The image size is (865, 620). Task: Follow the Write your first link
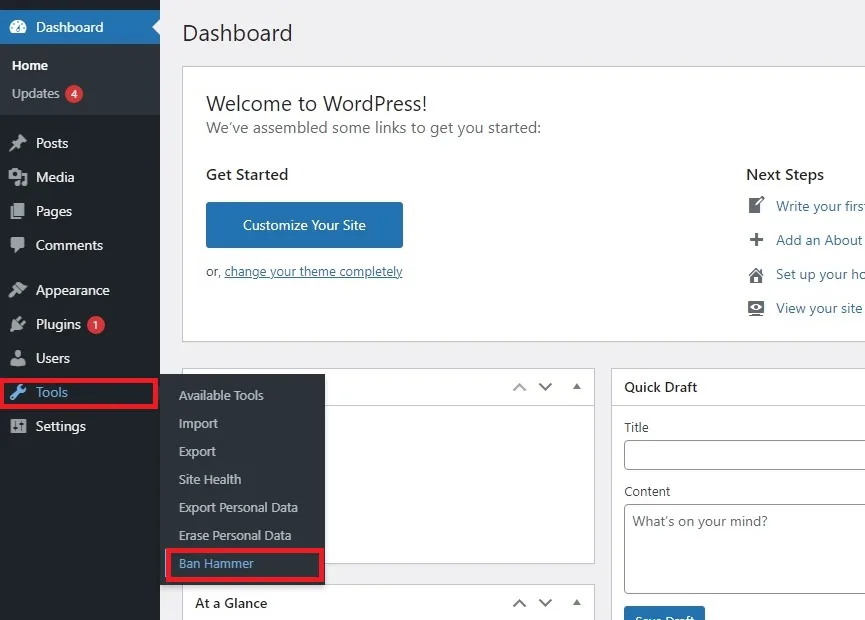click(820, 206)
